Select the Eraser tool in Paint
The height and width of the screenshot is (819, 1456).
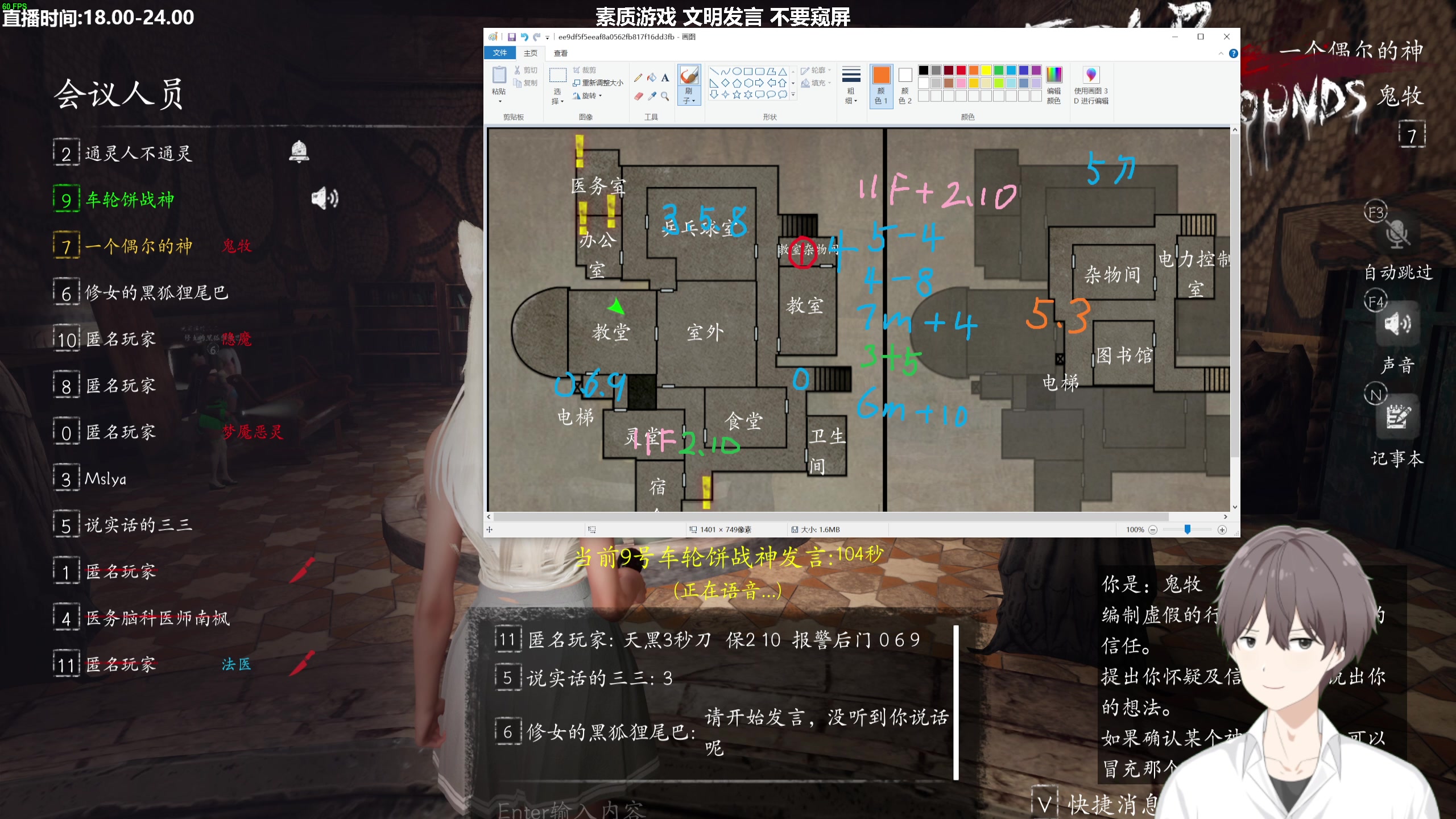coord(638,96)
